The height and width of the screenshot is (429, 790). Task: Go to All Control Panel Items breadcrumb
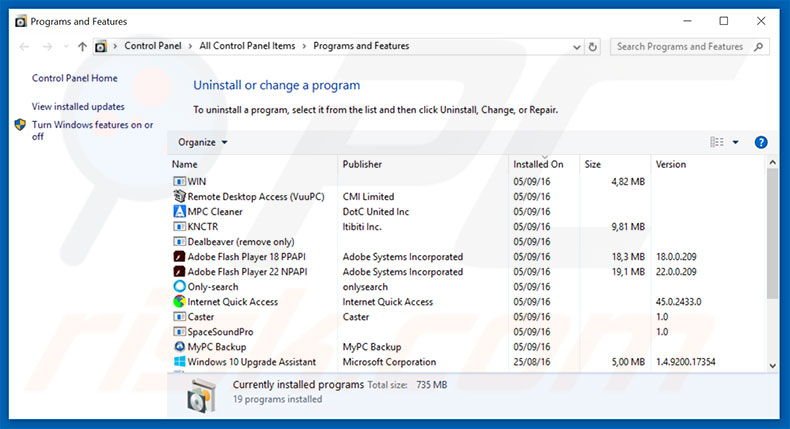(x=247, y=46)
